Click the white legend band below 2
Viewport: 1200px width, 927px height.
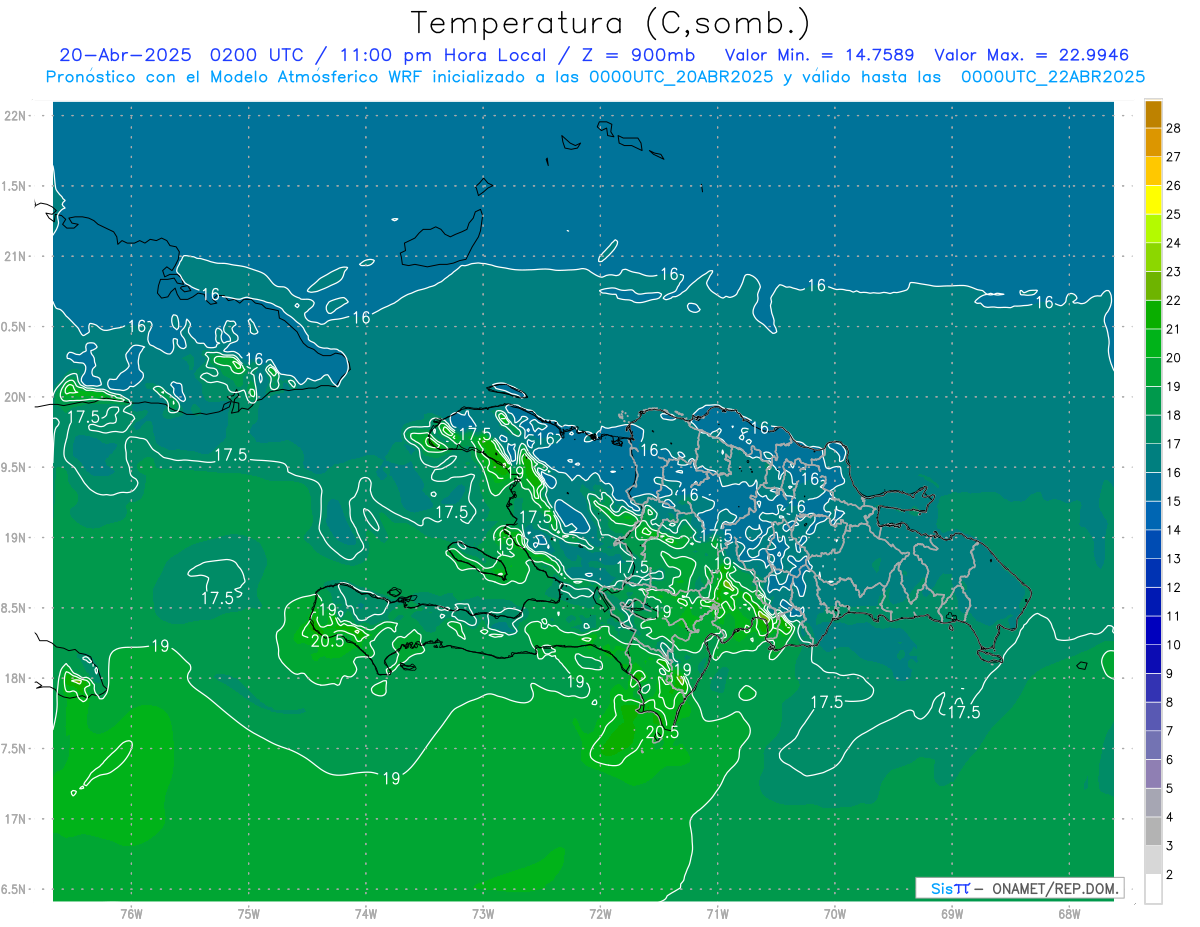click(x=1153, y=889)
